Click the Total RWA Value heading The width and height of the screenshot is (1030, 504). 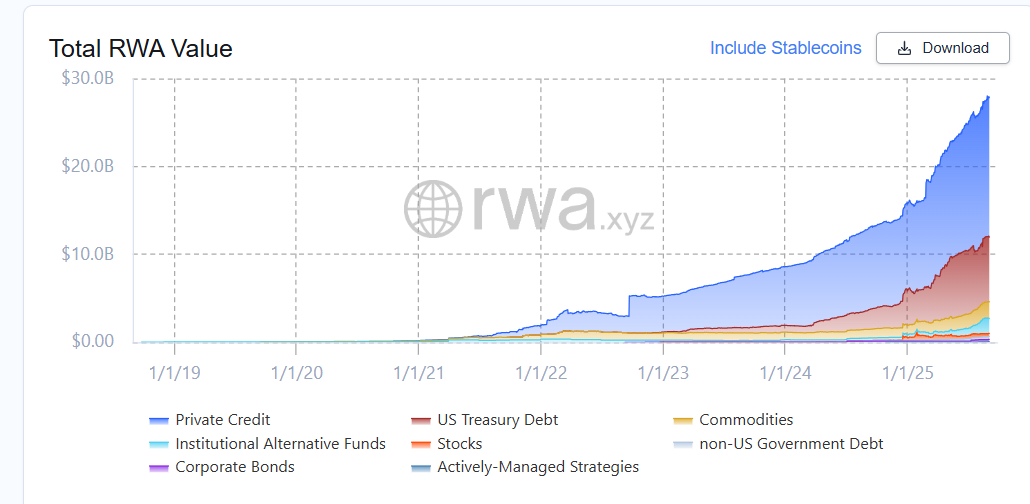click(x=140, y=48)
